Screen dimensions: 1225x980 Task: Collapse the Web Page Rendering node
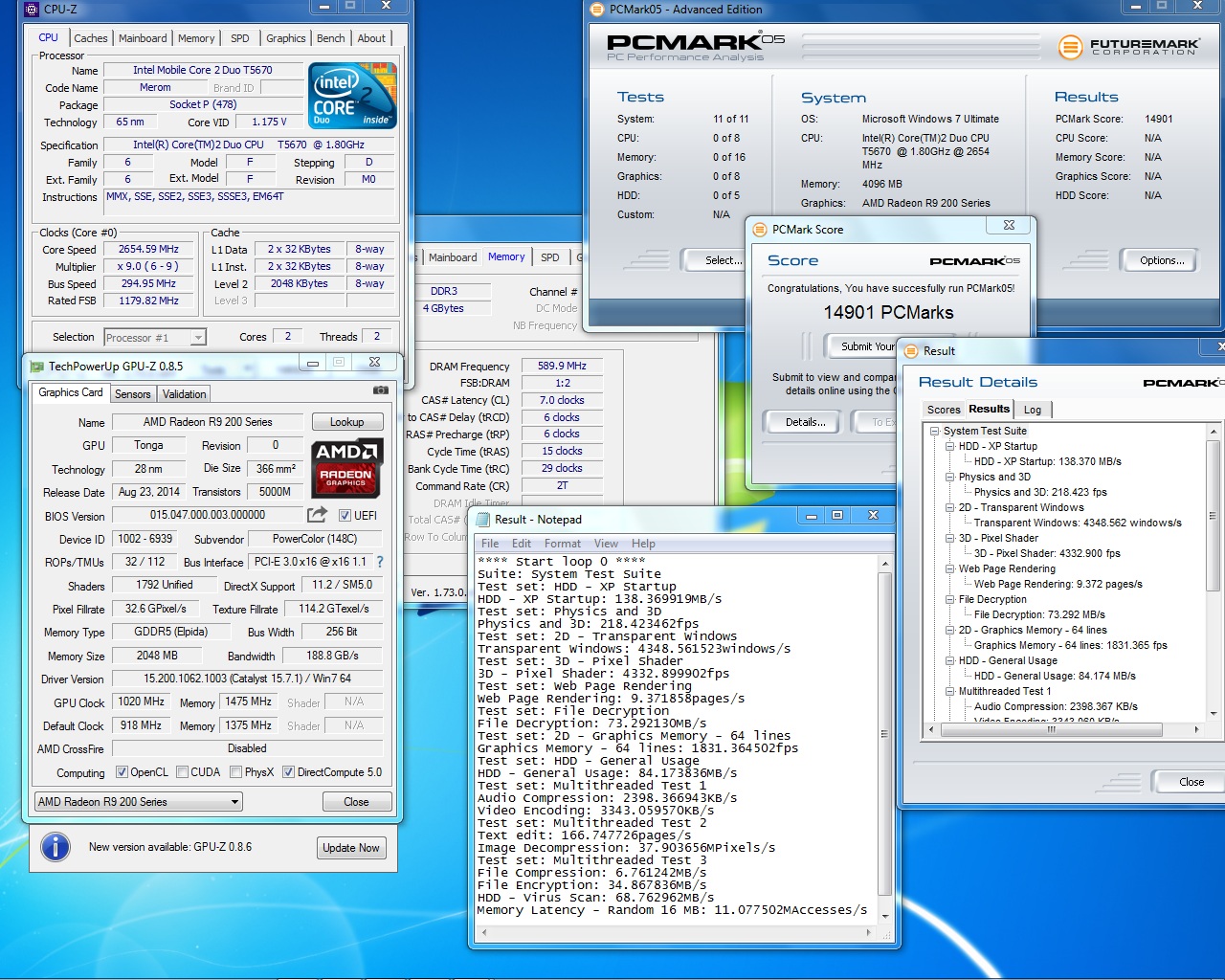click(950, 568)
